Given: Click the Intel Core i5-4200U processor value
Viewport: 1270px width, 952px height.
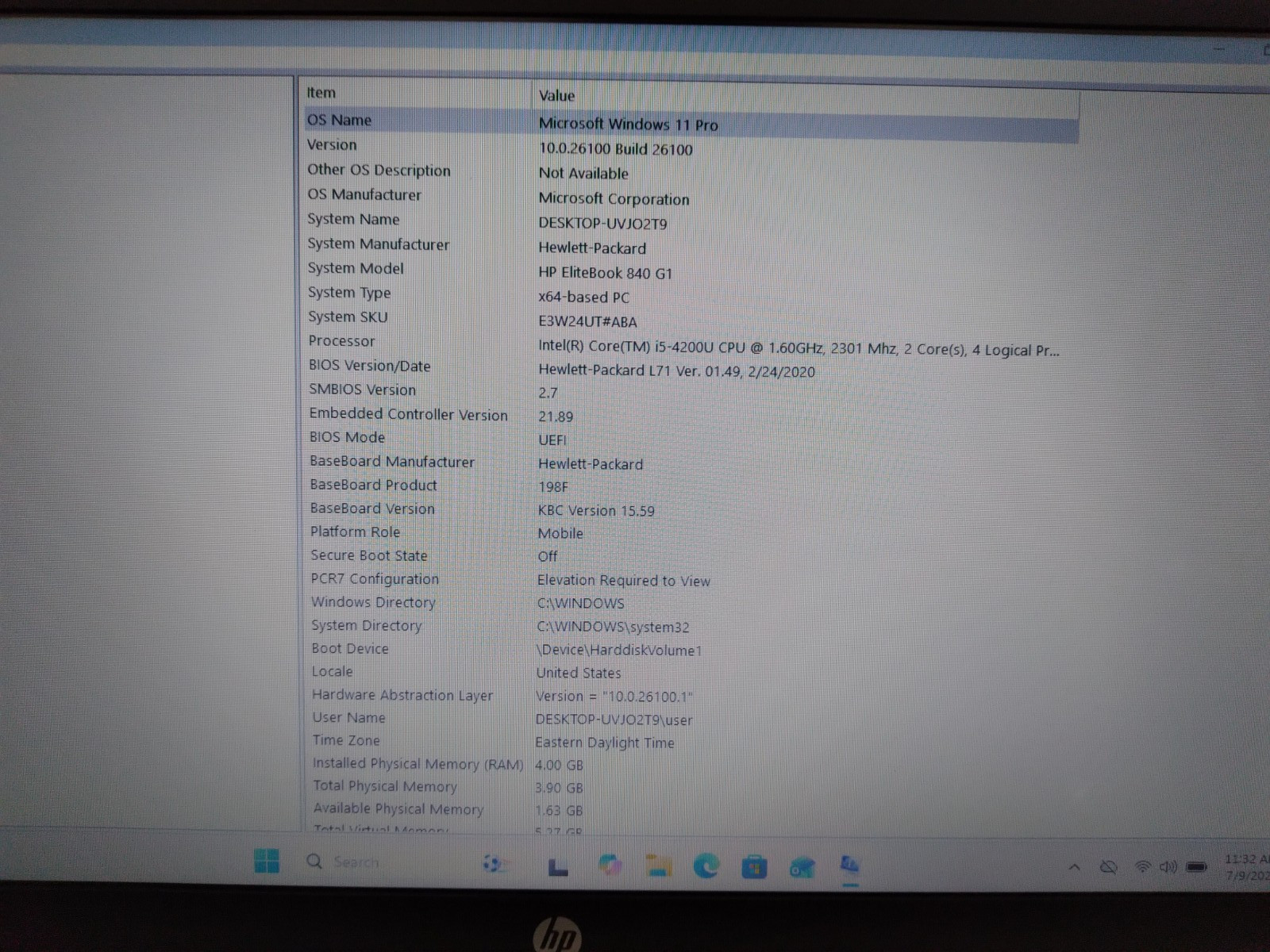Looking at the screenshot, I should (799, 349).
